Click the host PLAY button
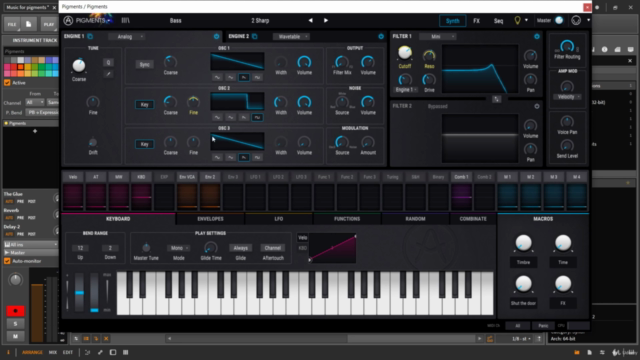The width and height of the screenshot is (640, 360). (x=49, y=24)
